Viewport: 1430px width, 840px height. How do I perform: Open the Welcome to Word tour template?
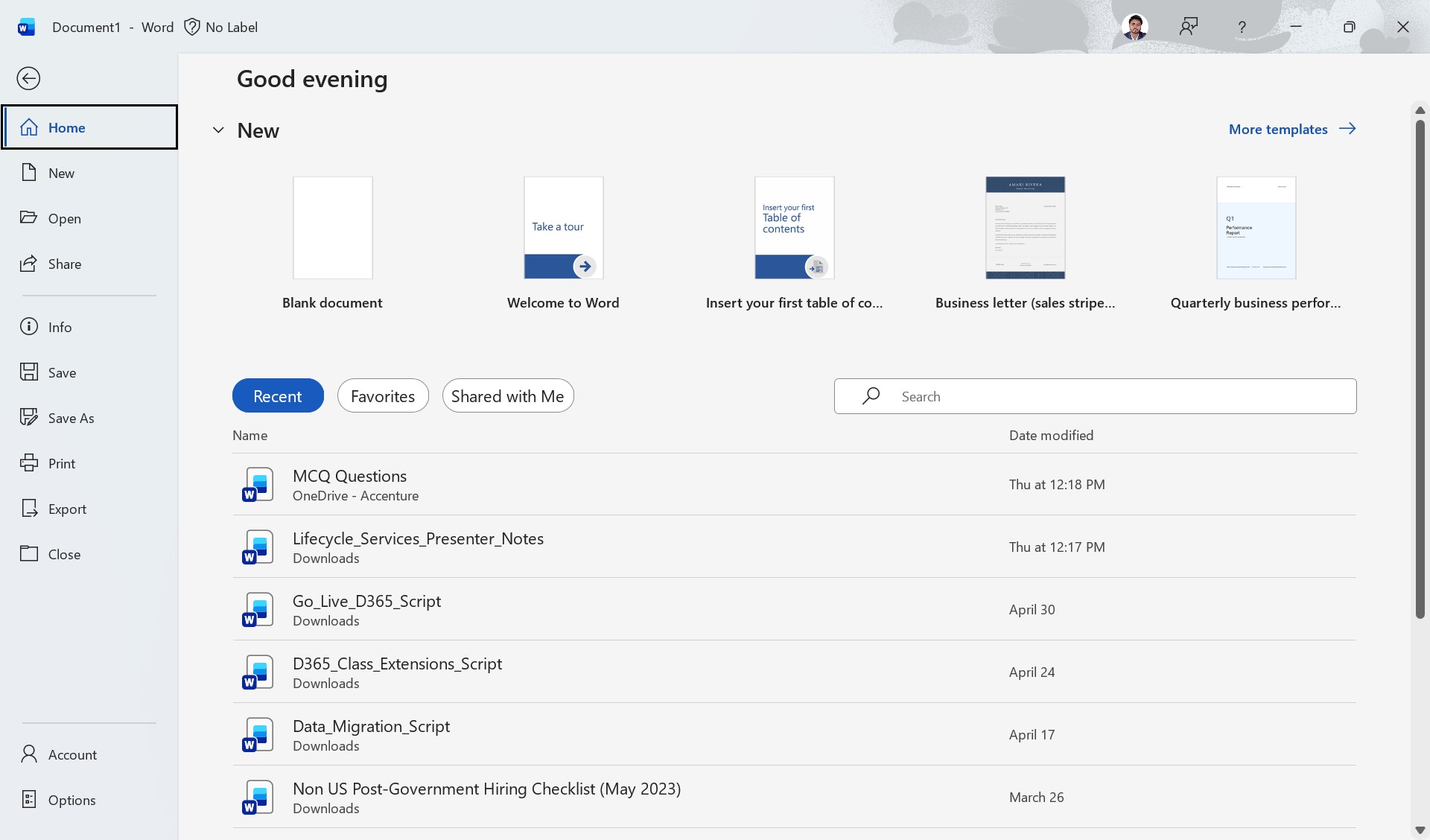(x=563, y=244)
